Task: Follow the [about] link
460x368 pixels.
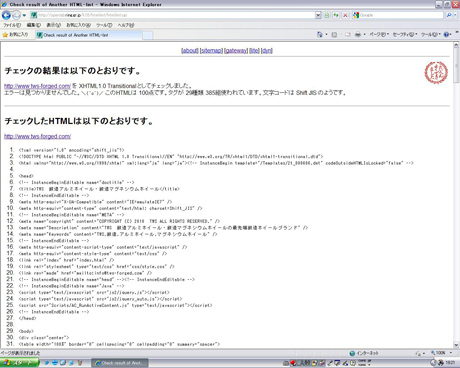Action: [x=190, y=51]
